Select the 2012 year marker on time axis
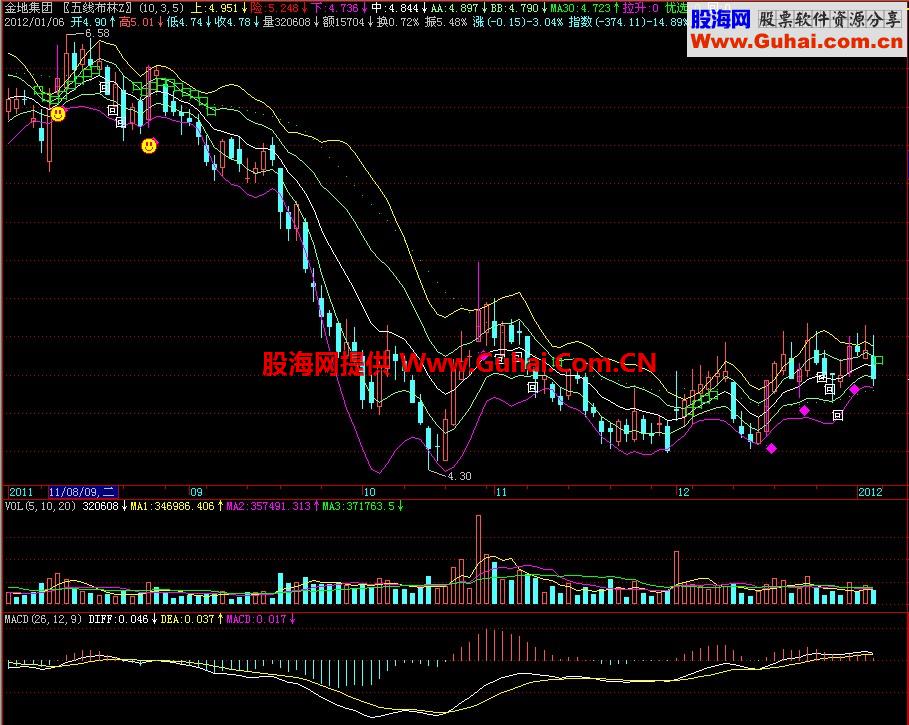Screen dimensions: 909x725 pyautogui.click(x=870, y=492)
